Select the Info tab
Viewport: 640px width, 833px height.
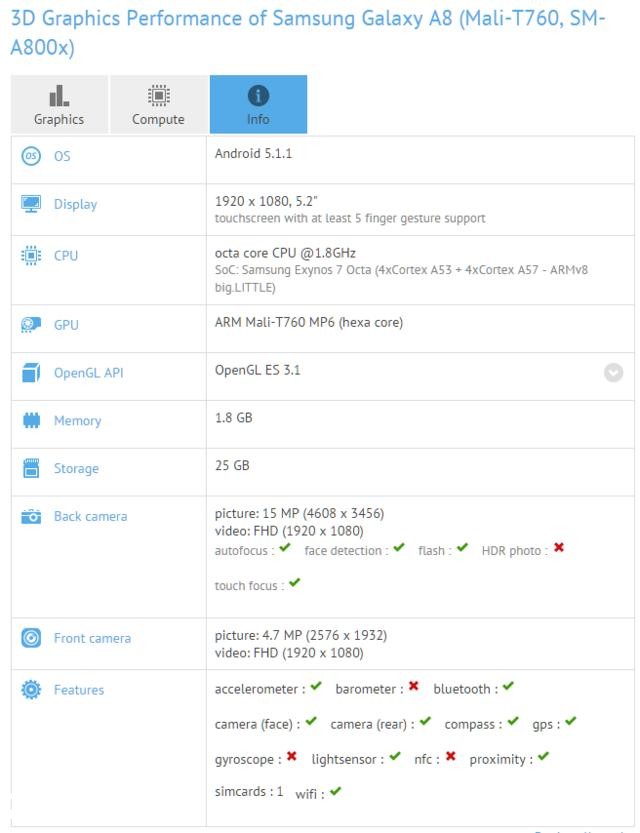[258, 104]
